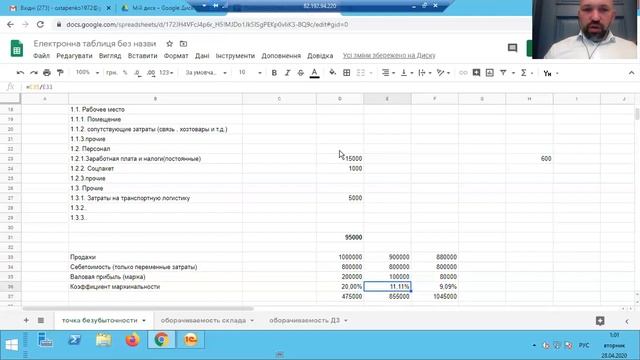Select the Продажи row label cell
The image size is (640, 360).
click(155, 257)
